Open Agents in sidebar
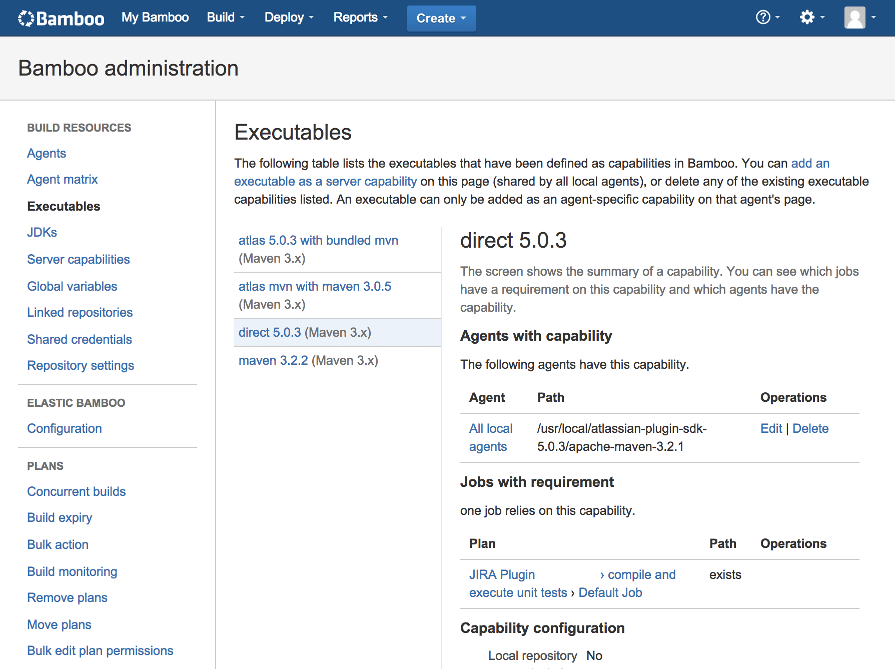This screenshot has height=669, width=895. point(46,153)
